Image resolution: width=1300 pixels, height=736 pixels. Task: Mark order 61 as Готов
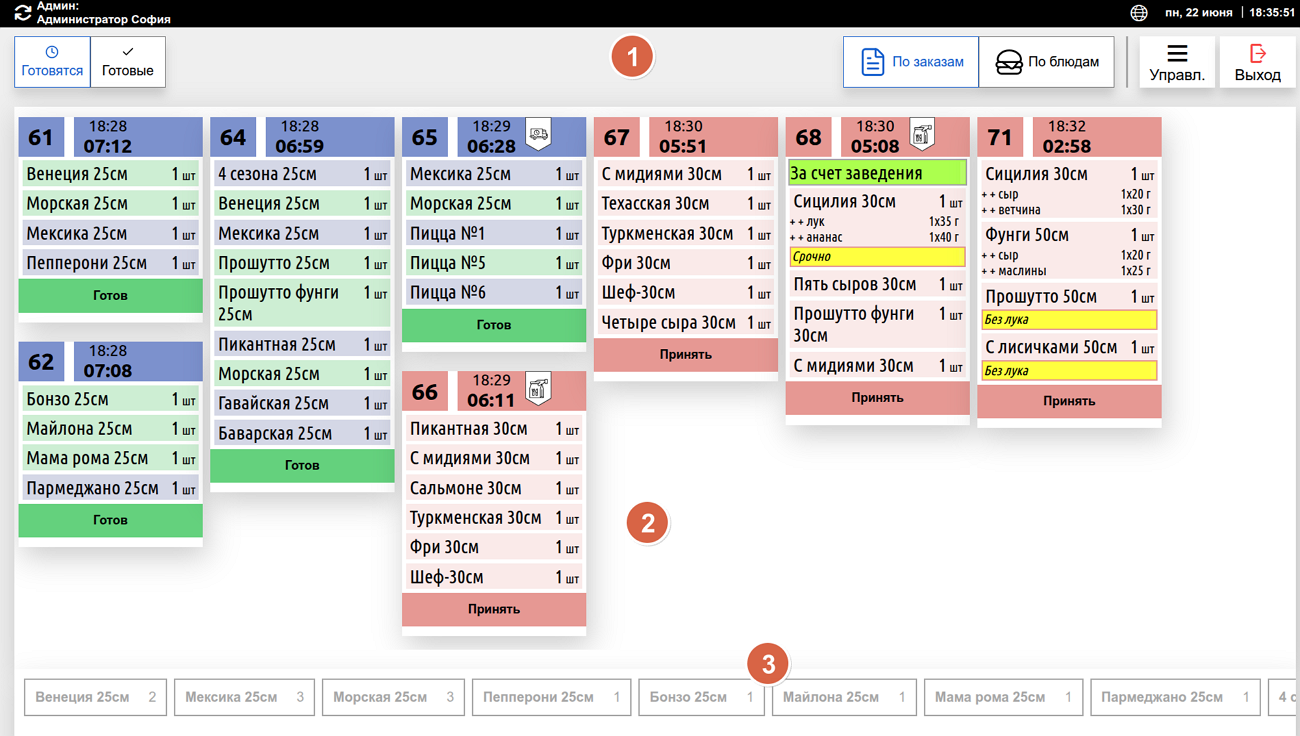110,296
